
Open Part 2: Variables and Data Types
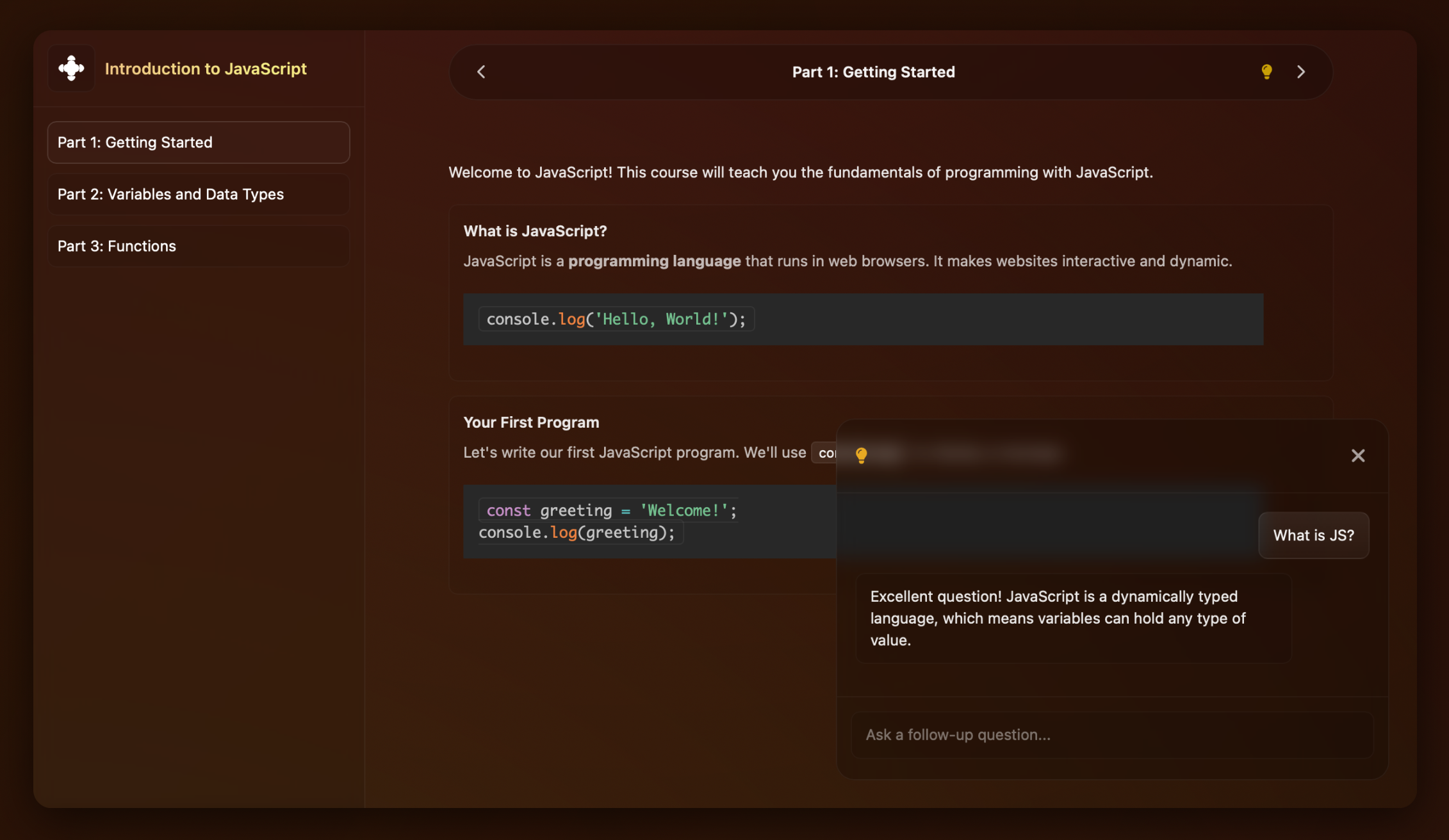tap(199, 194)
